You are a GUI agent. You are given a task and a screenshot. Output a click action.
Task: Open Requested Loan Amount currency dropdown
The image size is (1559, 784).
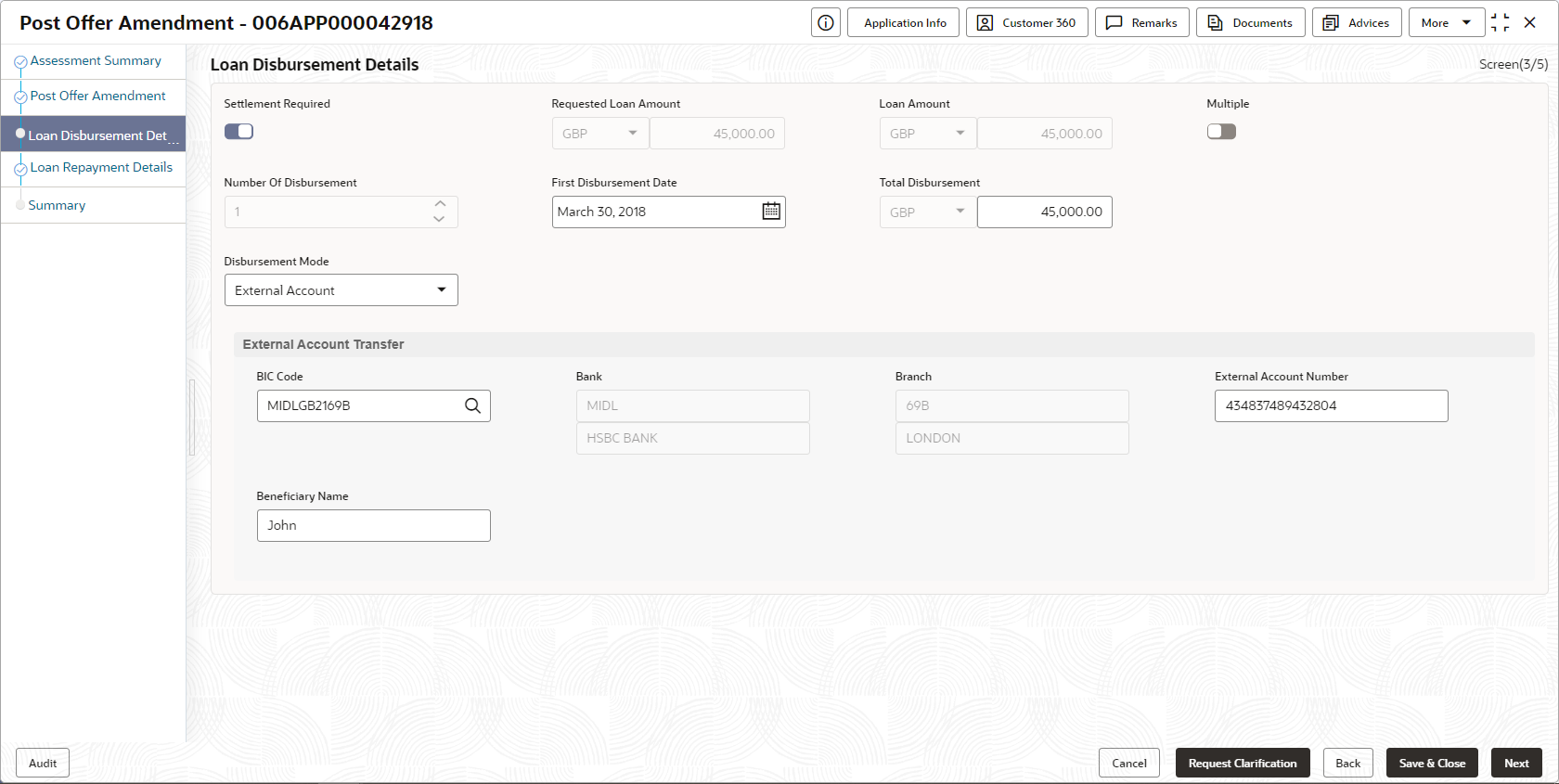click(600, 134)
